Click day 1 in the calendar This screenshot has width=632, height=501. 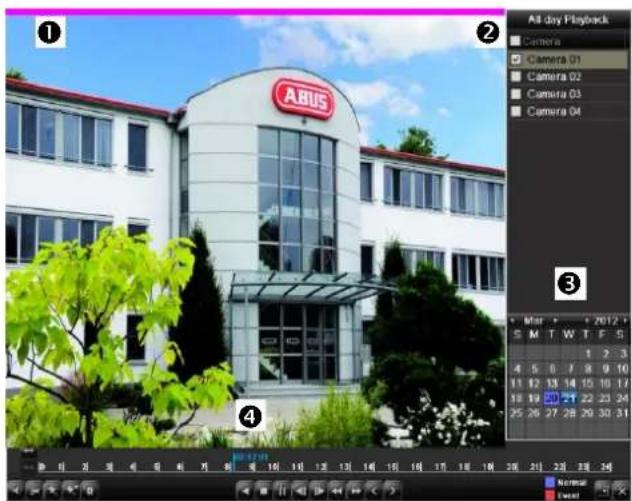[x=588, y=354]
